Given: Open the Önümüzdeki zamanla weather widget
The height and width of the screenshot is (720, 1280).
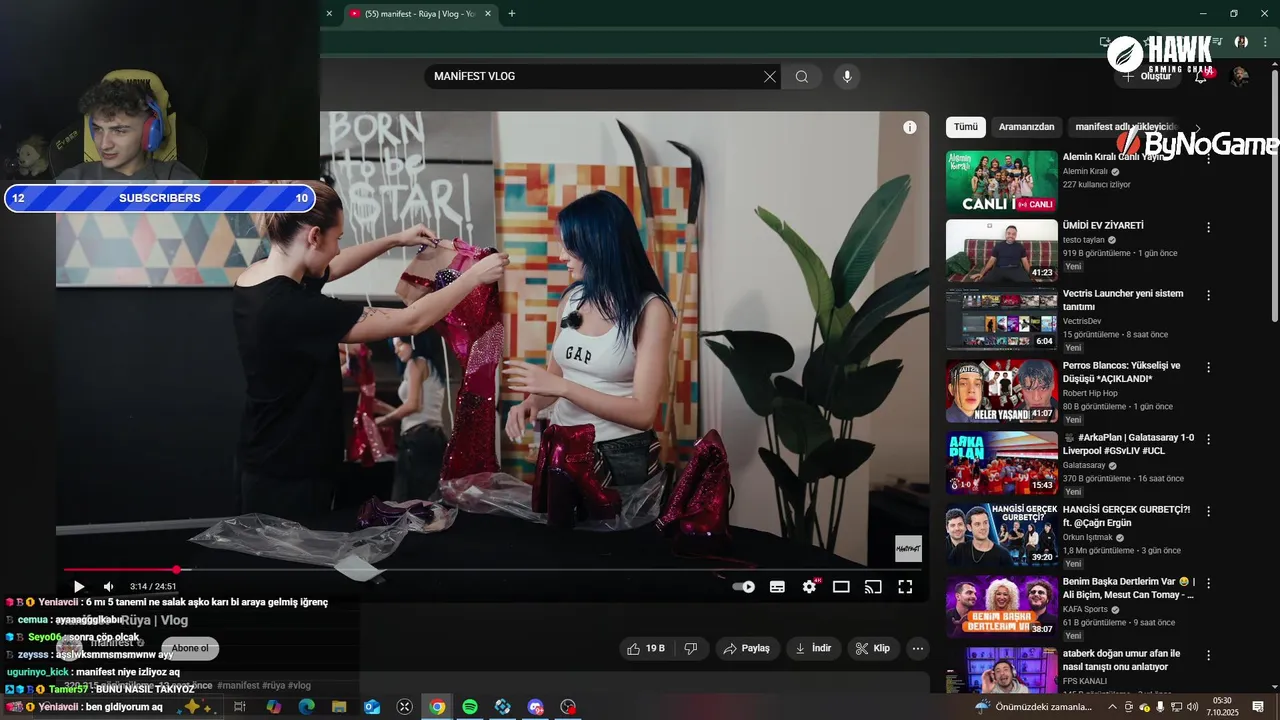Looking at the screenshot, I should 1034,707.
